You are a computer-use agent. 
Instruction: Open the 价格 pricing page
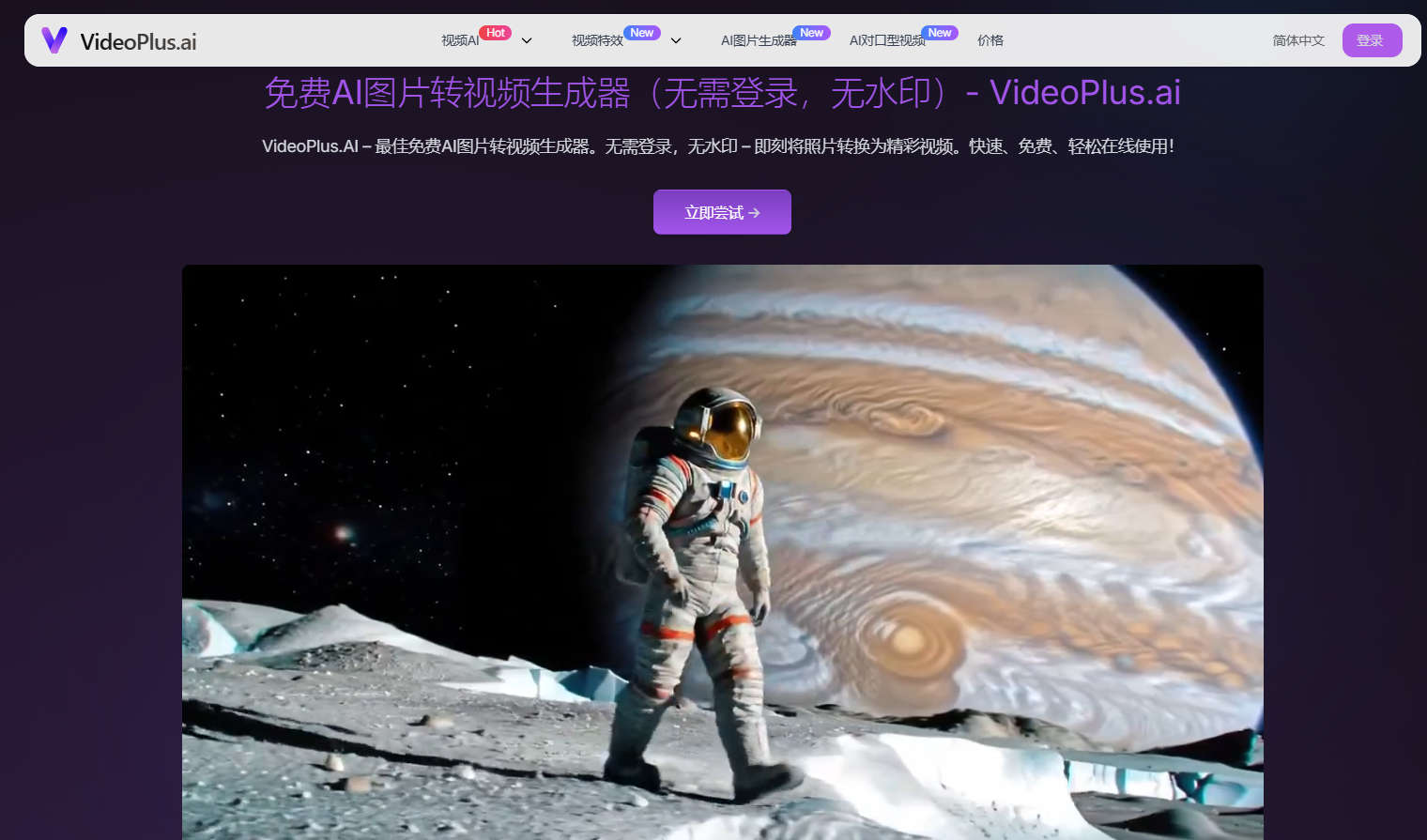tap(990, 40)
